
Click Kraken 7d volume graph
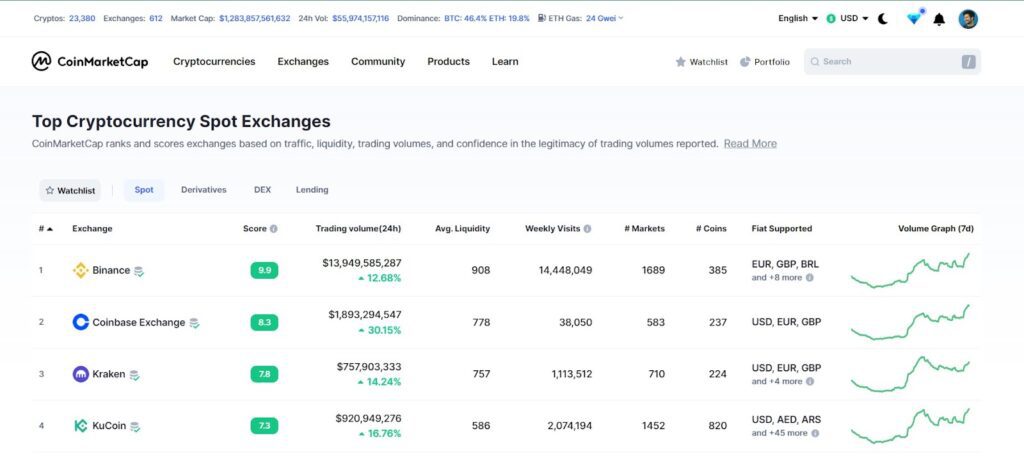[x=910, y=374]
